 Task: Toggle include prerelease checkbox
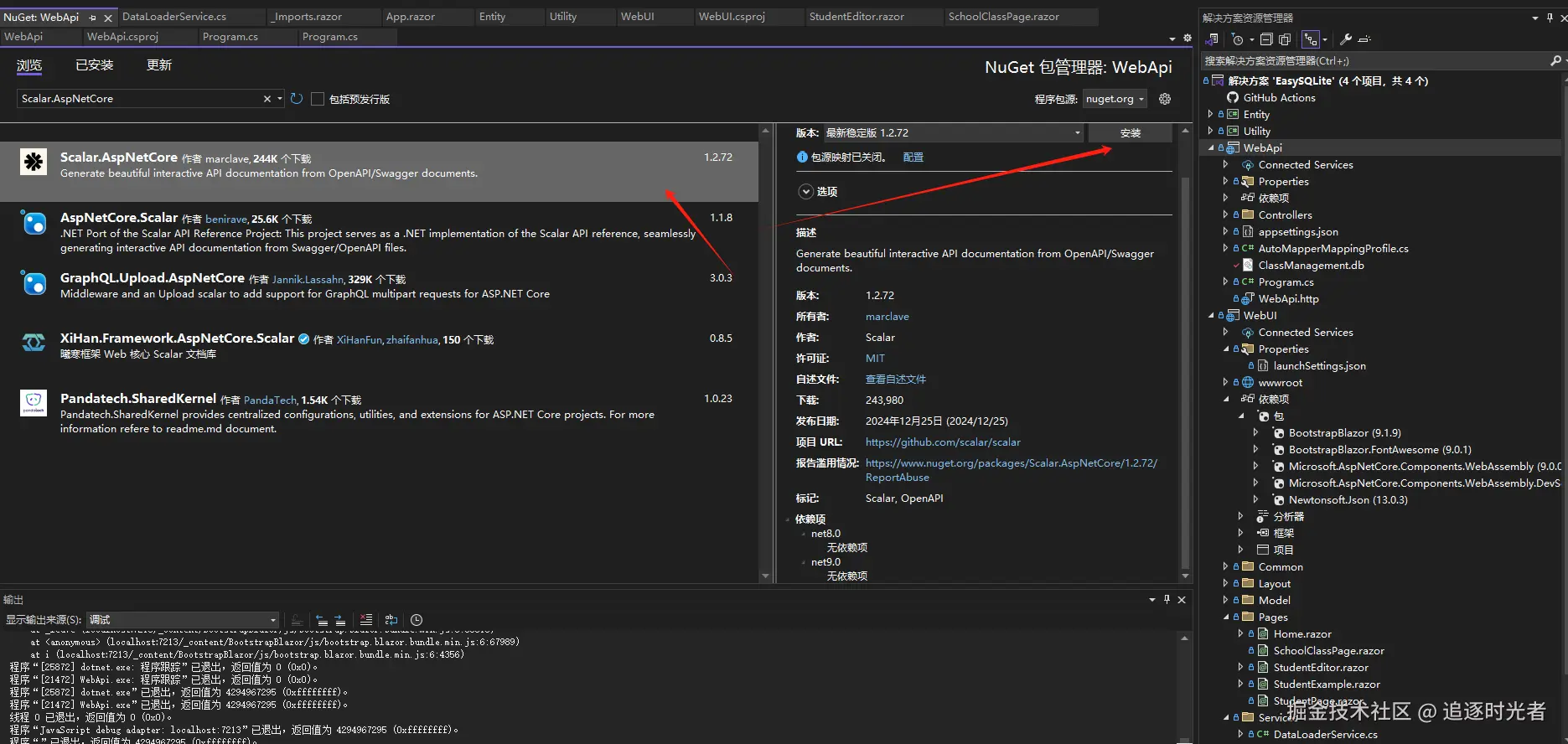click(x=318, y=99)
